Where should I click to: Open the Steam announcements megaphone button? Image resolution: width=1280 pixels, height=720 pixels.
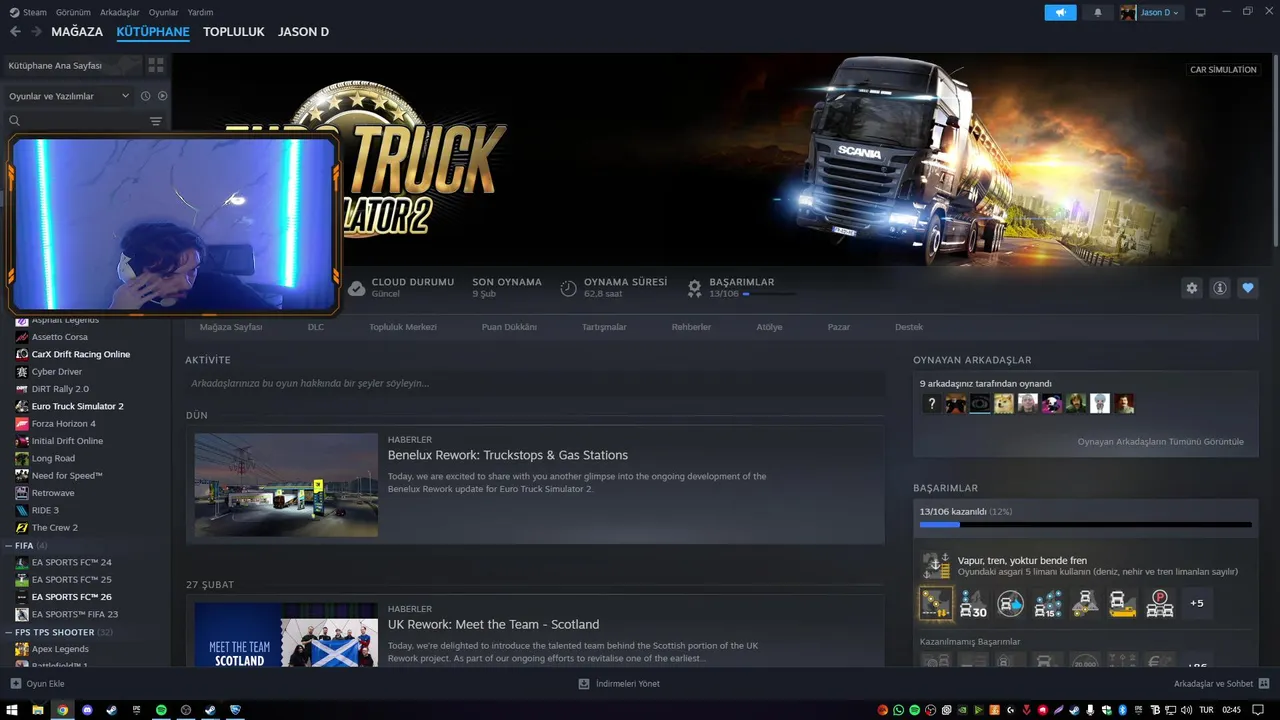(1060, 12)
